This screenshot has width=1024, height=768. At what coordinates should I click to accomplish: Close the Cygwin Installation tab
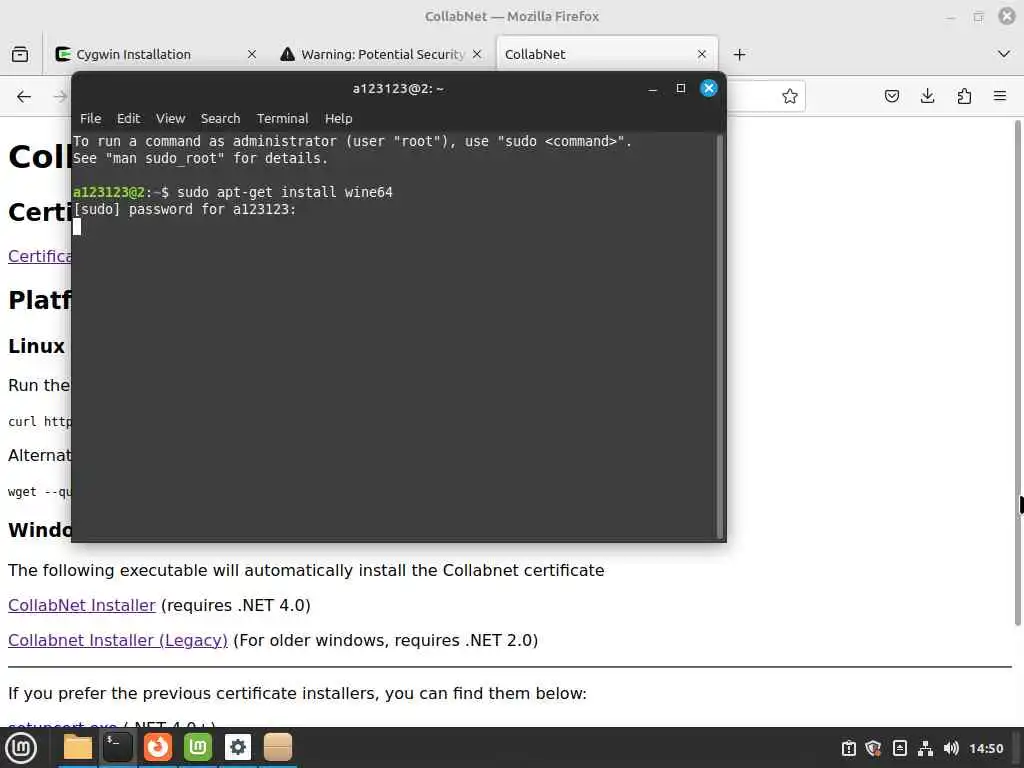252,54
